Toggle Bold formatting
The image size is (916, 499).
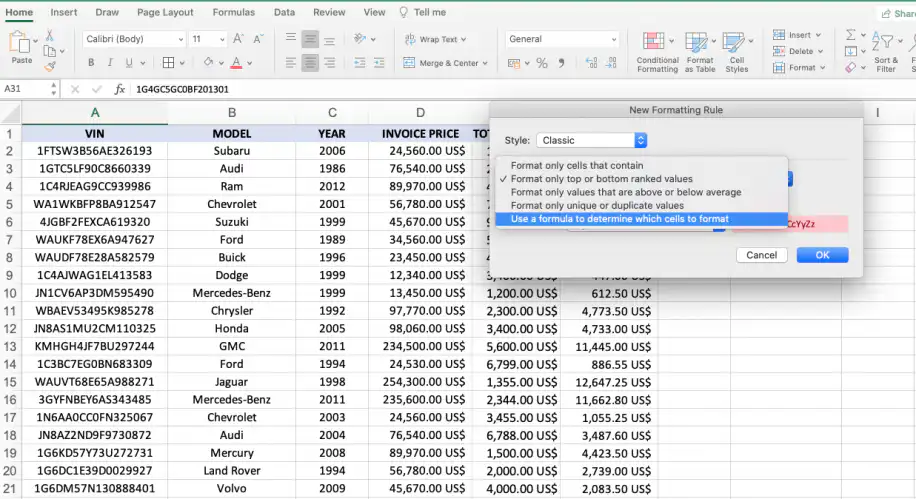coord(91,63)
